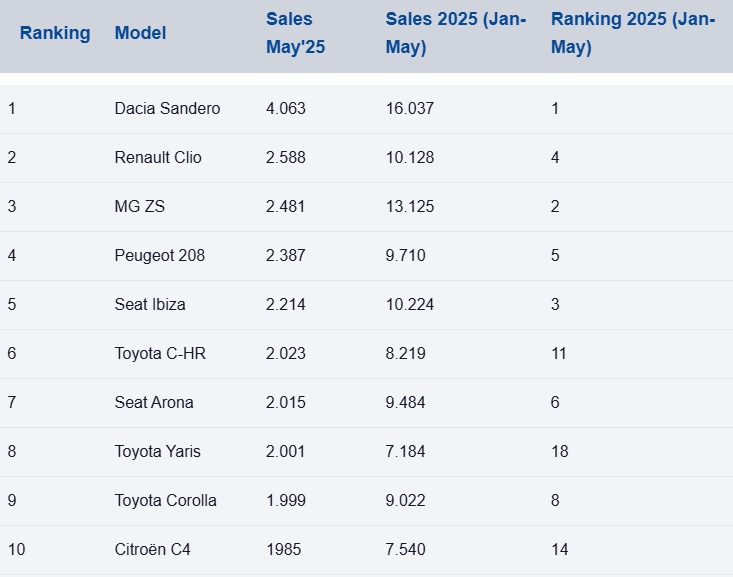The width and height of the screenshot is (733, 577).
Task: Select the MG ZS row
Action: pos(140,206)
